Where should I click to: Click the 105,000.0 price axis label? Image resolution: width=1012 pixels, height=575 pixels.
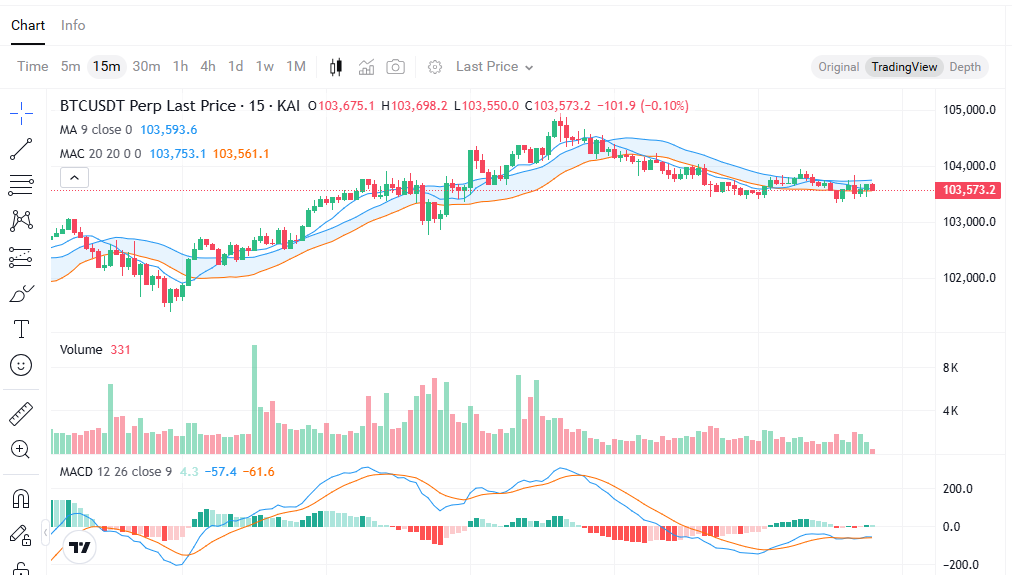tap(969, 110)
